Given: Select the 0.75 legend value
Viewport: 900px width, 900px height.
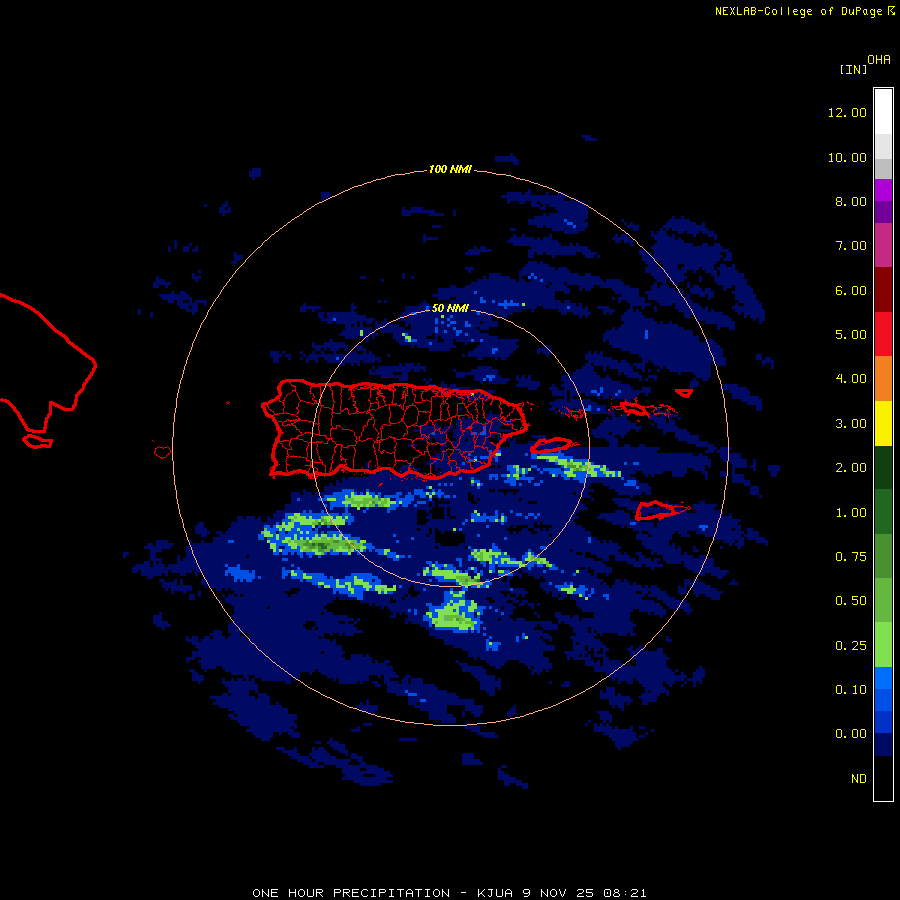Looking at the screenshot, I should (x=851, y=557).
